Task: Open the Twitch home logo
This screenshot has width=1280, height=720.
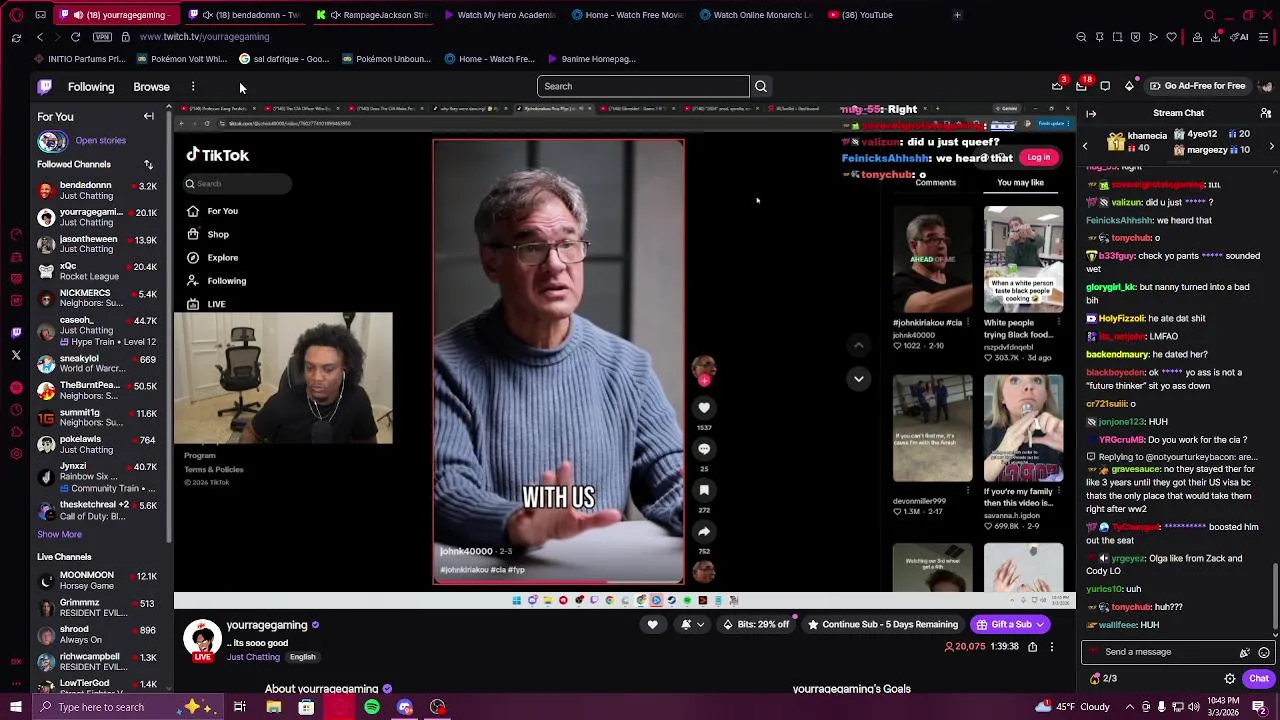Action: 45,87
